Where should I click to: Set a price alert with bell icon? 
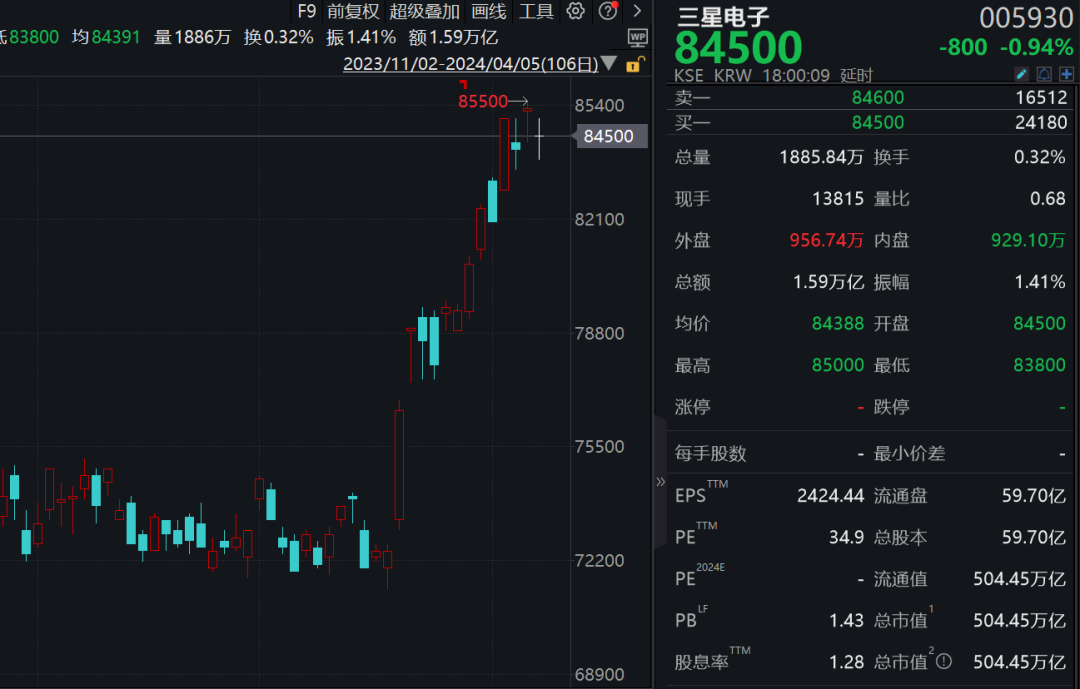pyautogui.click(x=1044, y=74)
